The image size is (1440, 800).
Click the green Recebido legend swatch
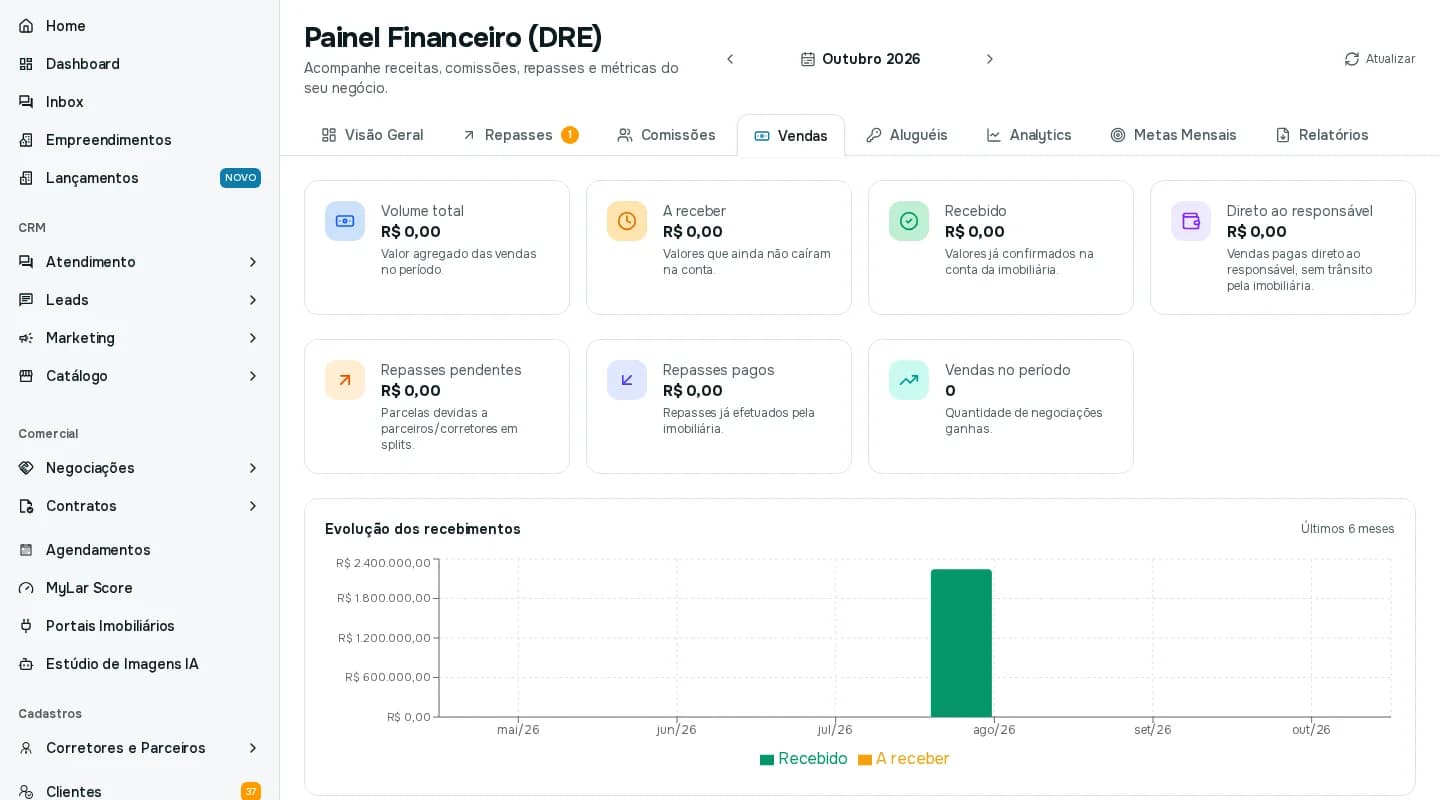(767, 760)
